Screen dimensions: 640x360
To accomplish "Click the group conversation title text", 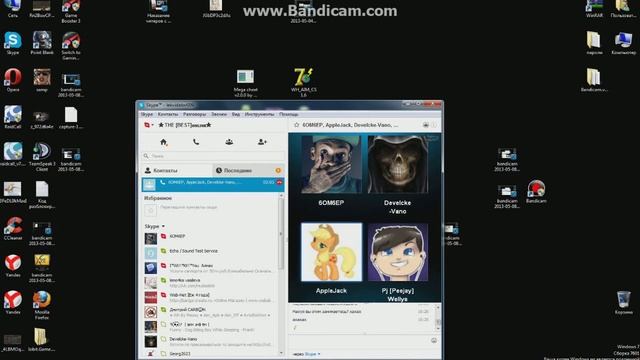I will point(350,125).
